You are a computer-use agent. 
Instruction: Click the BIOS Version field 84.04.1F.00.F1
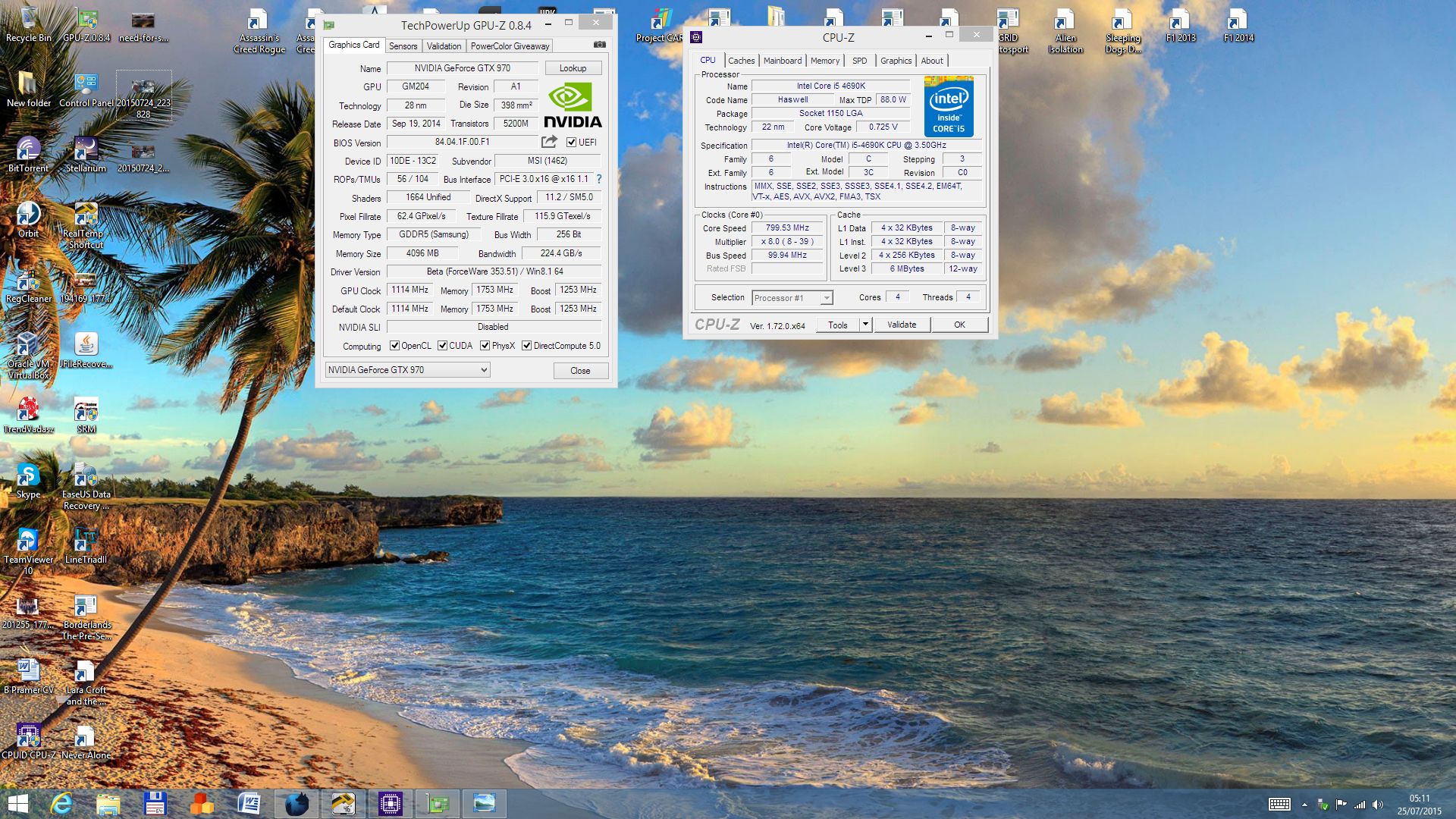[462, 142]
